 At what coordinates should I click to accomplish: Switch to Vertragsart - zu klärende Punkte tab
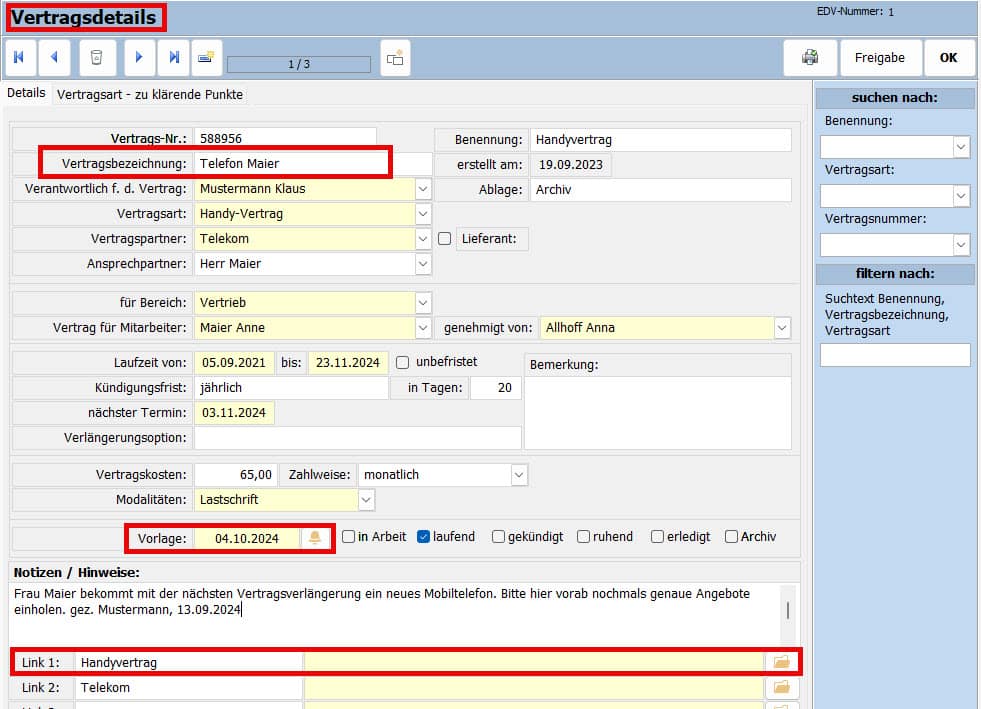click(149, 94)
